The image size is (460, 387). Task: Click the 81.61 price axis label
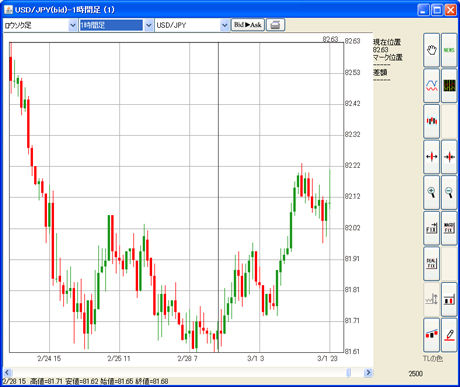click(x=352, y=351)
